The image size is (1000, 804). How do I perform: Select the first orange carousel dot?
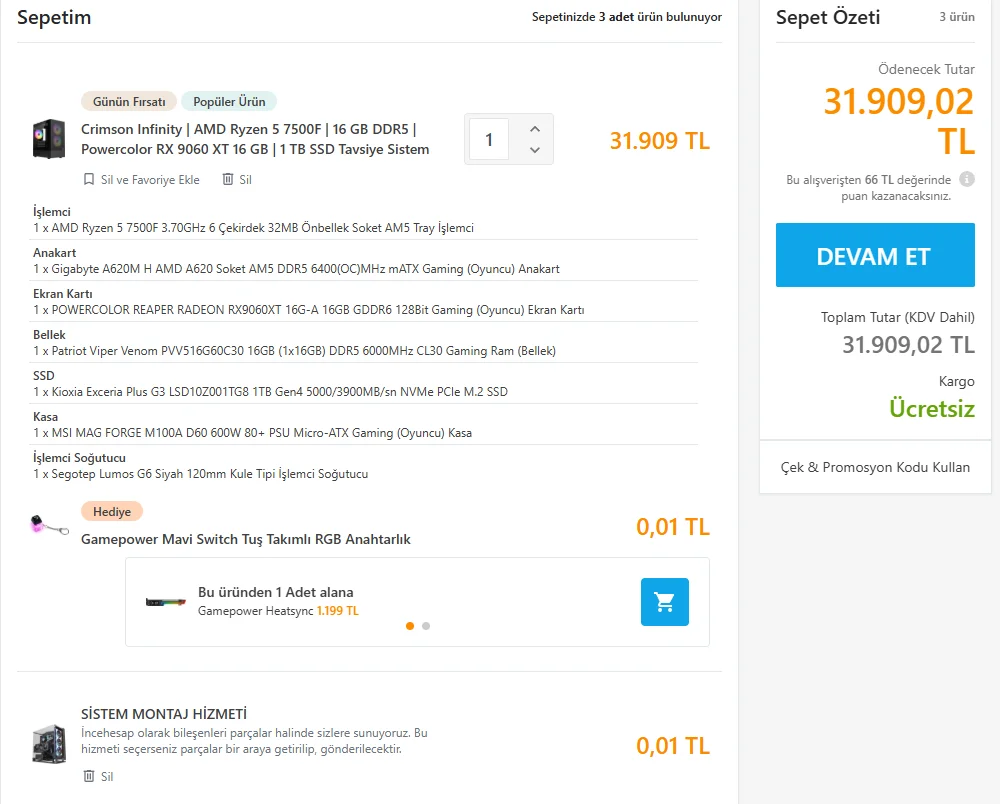point(409,626)
